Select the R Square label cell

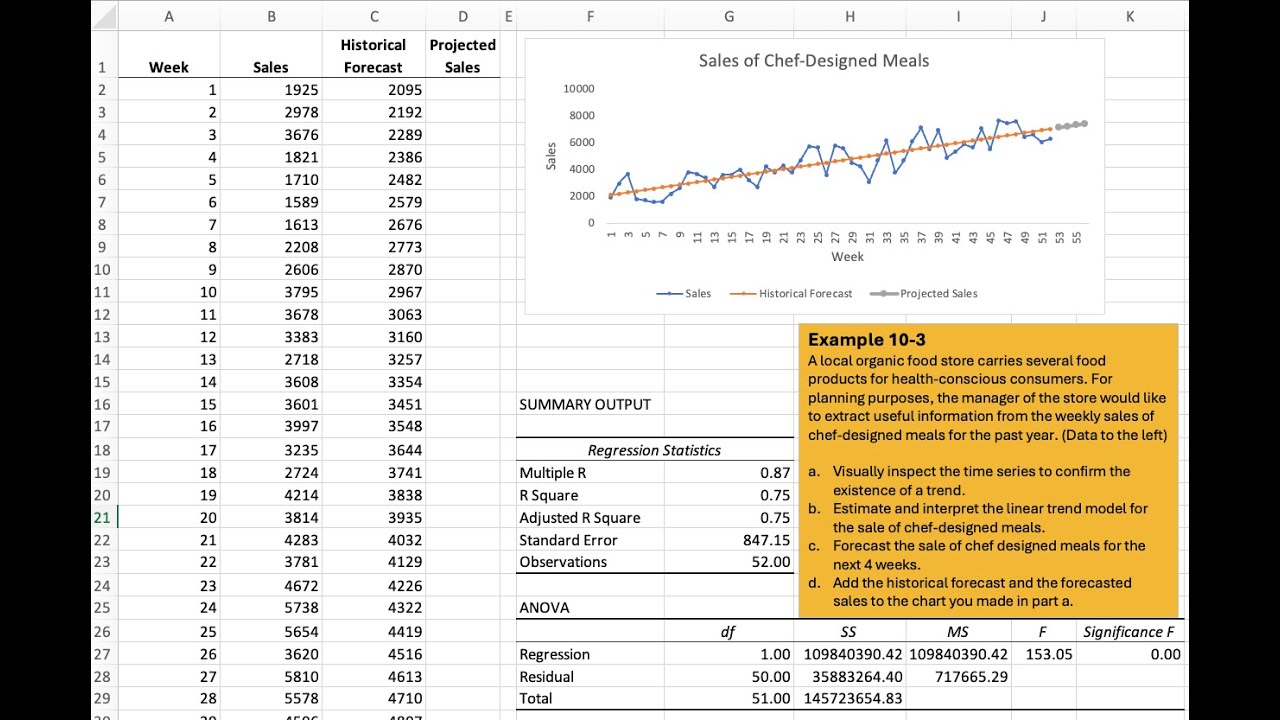(590, 495)
